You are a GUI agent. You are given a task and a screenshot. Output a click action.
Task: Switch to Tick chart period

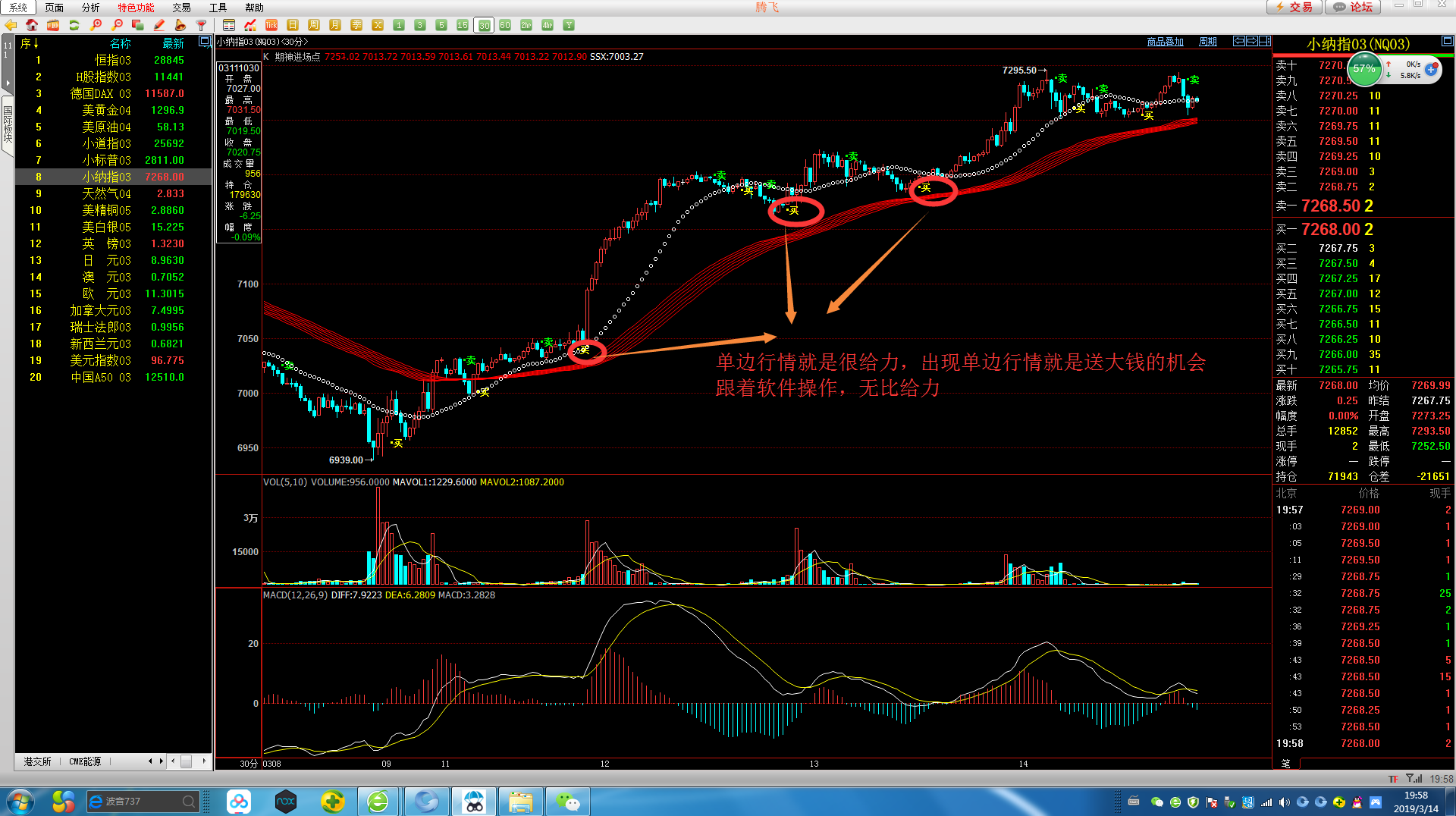coord(271,25)
